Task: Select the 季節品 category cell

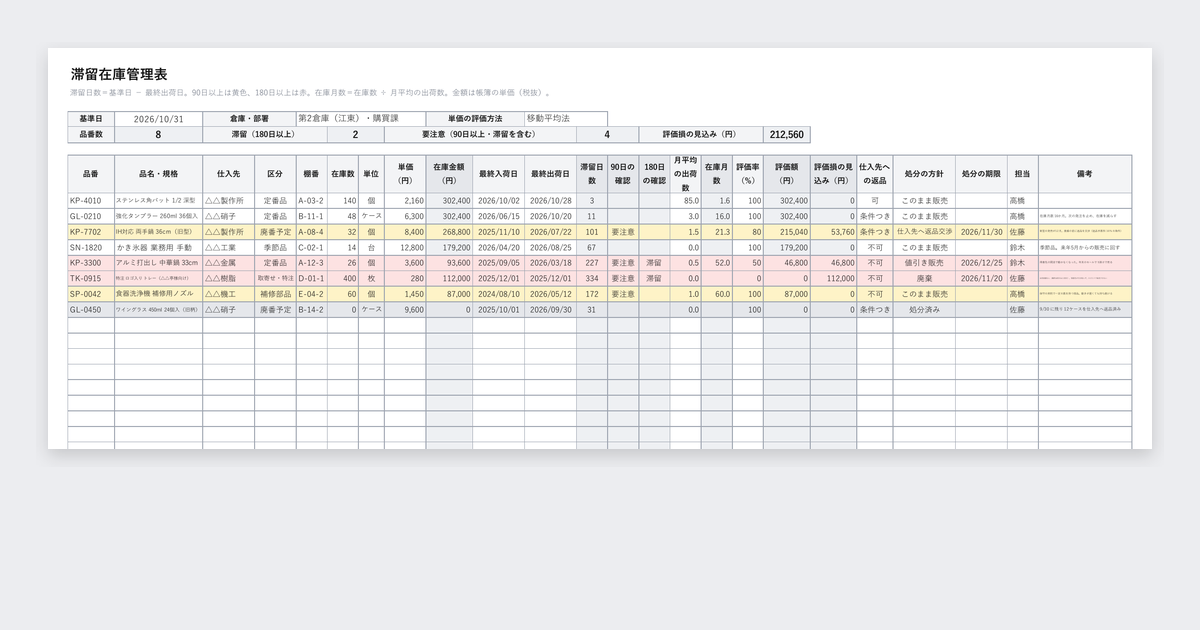Action: pos(275,247)
